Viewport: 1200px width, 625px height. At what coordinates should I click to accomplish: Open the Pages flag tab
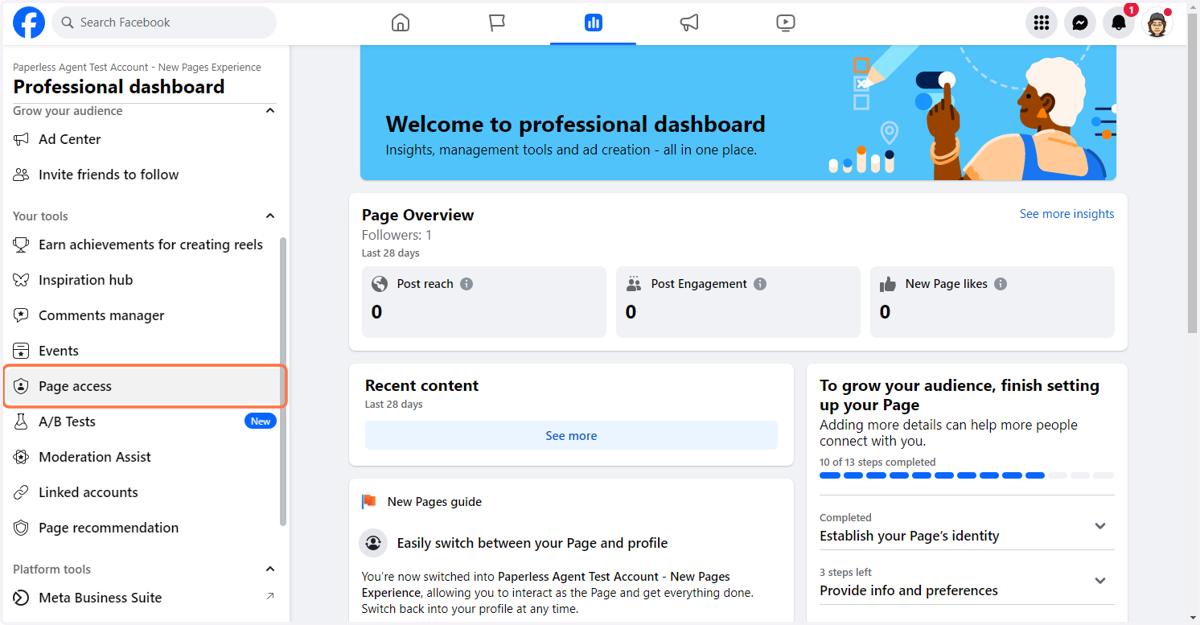tap(497, 22)
